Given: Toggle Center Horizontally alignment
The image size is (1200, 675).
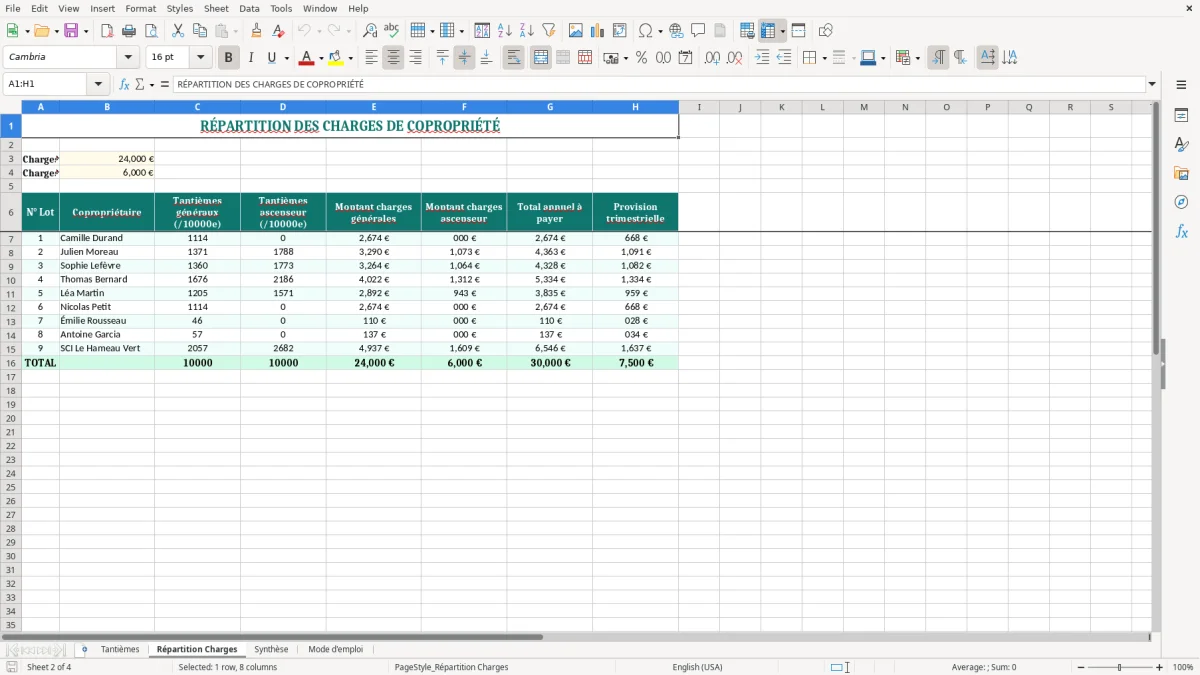Looking at the screenshot, I should point(393,58).
